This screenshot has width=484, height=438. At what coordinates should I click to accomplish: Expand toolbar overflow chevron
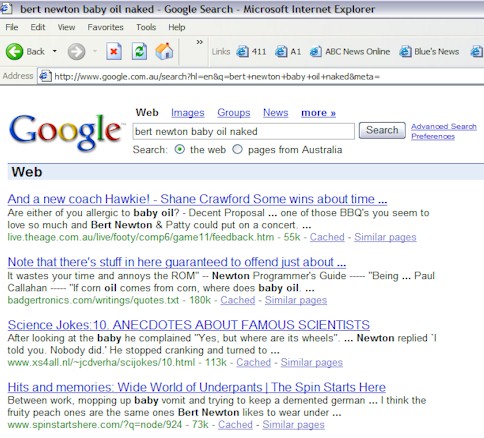point(199,42)
